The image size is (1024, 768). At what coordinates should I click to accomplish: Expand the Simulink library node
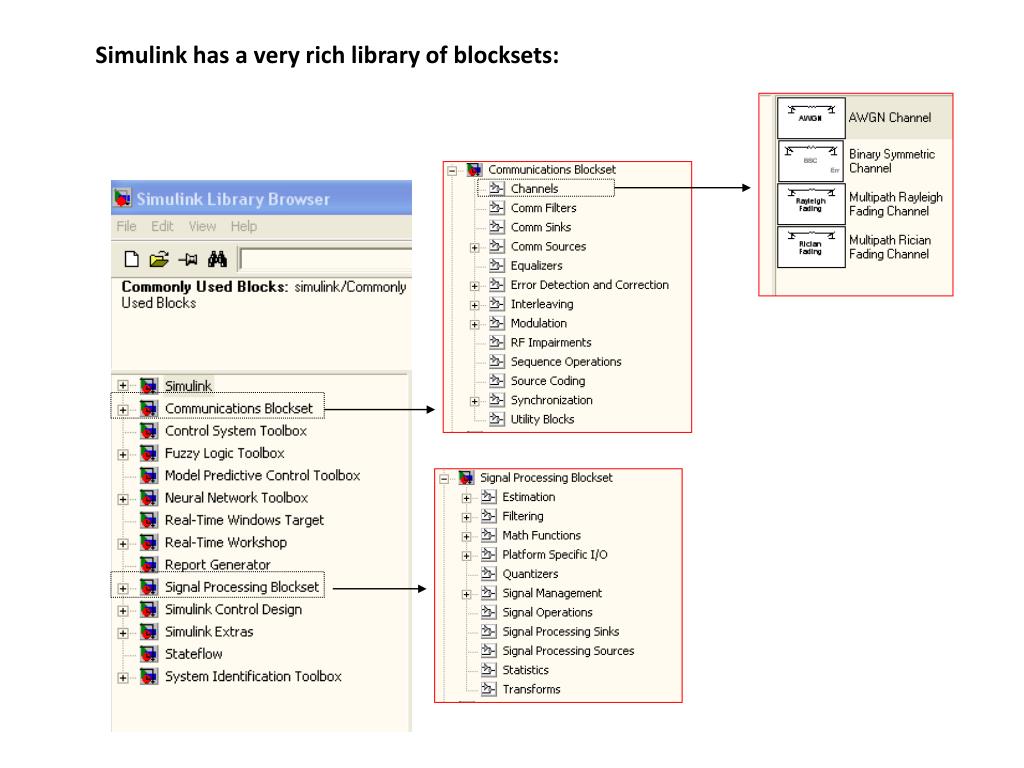tap(123, 386)
